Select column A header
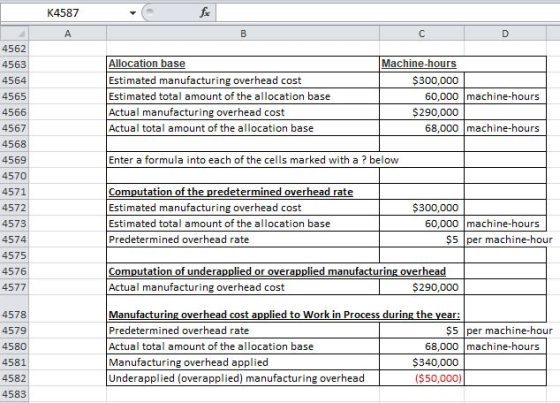560x403 pixels. (x=68, y=34)
